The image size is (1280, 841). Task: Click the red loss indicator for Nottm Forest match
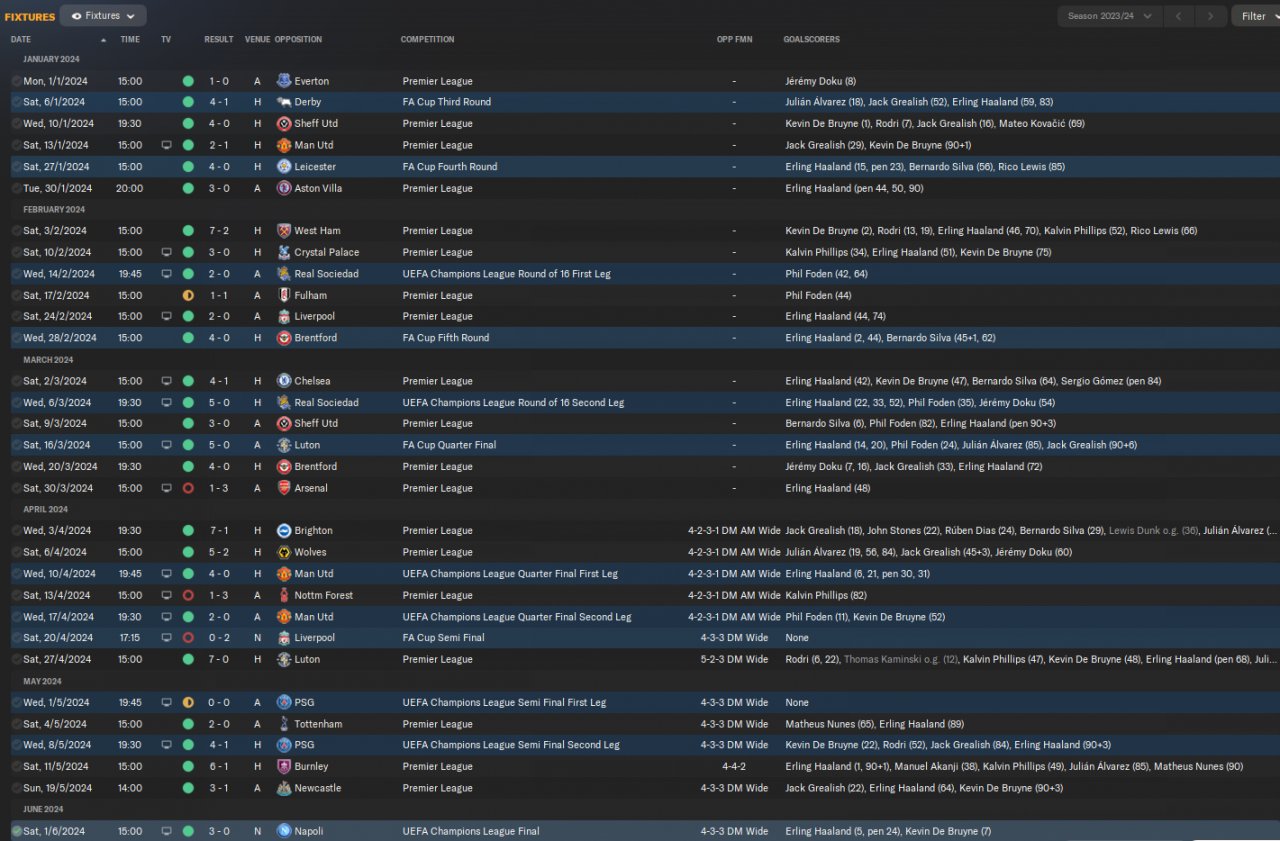(x=188, y=595)
